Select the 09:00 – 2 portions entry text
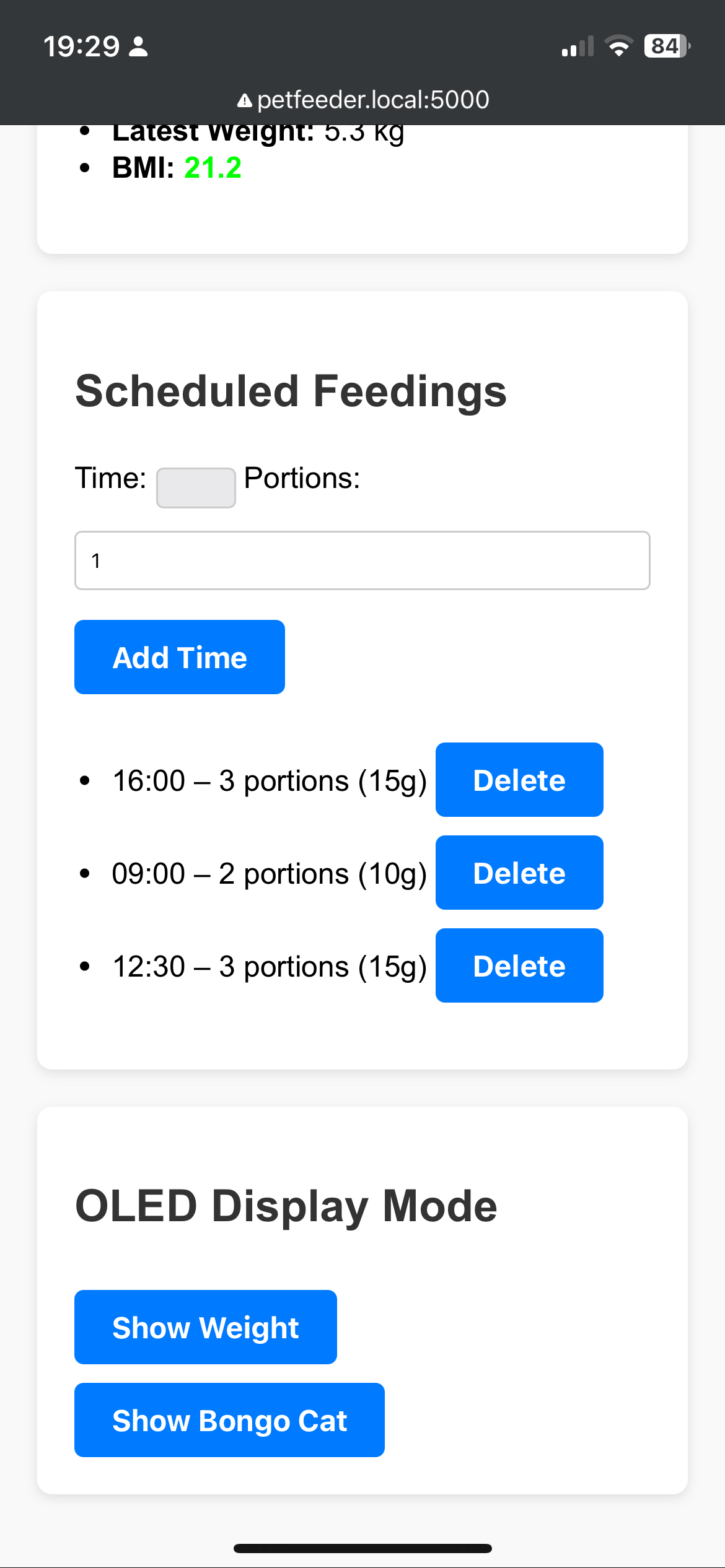Viewport: 725px width, 1568px height. [270, 874]
